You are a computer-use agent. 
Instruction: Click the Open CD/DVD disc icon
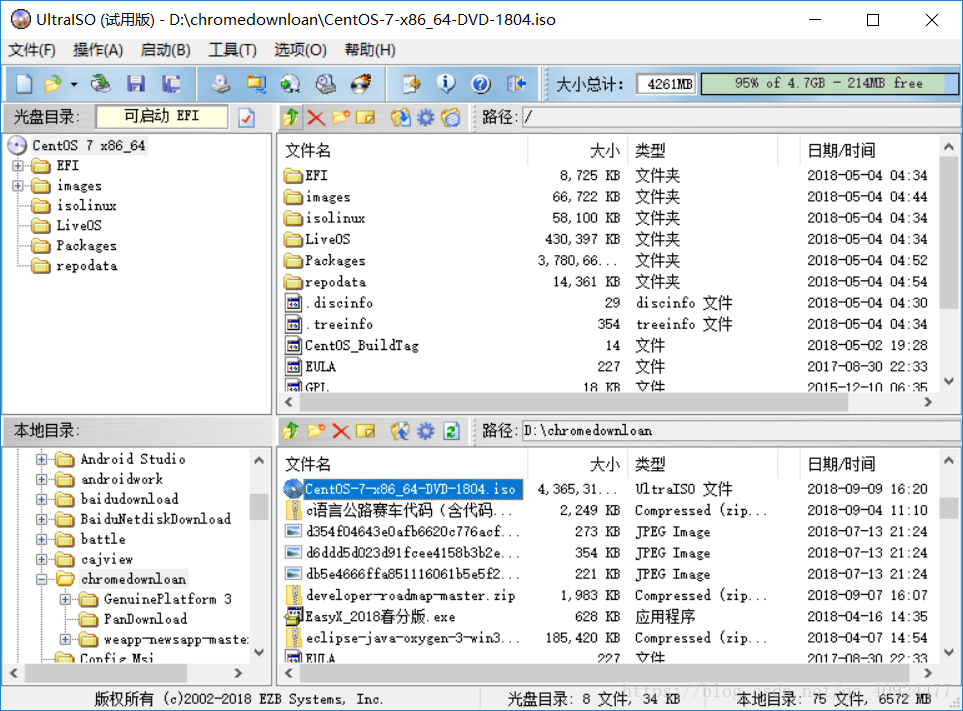pos(101,84)
